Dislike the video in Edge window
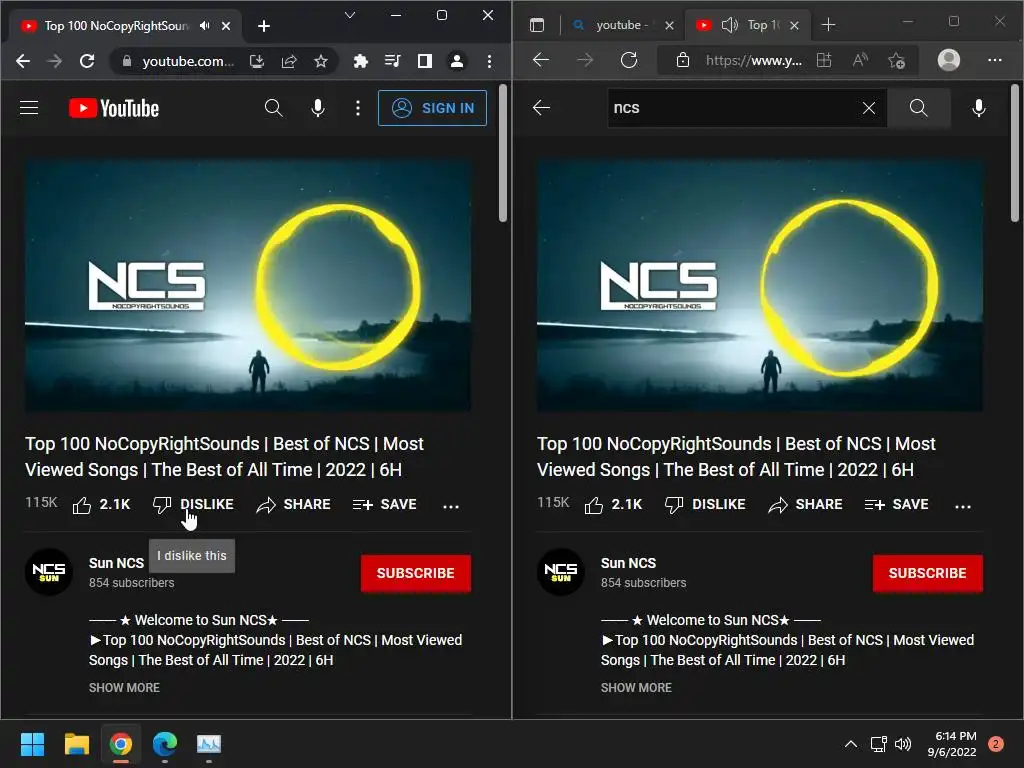The width and height of the screenshot is (1024, 768). 705,505
